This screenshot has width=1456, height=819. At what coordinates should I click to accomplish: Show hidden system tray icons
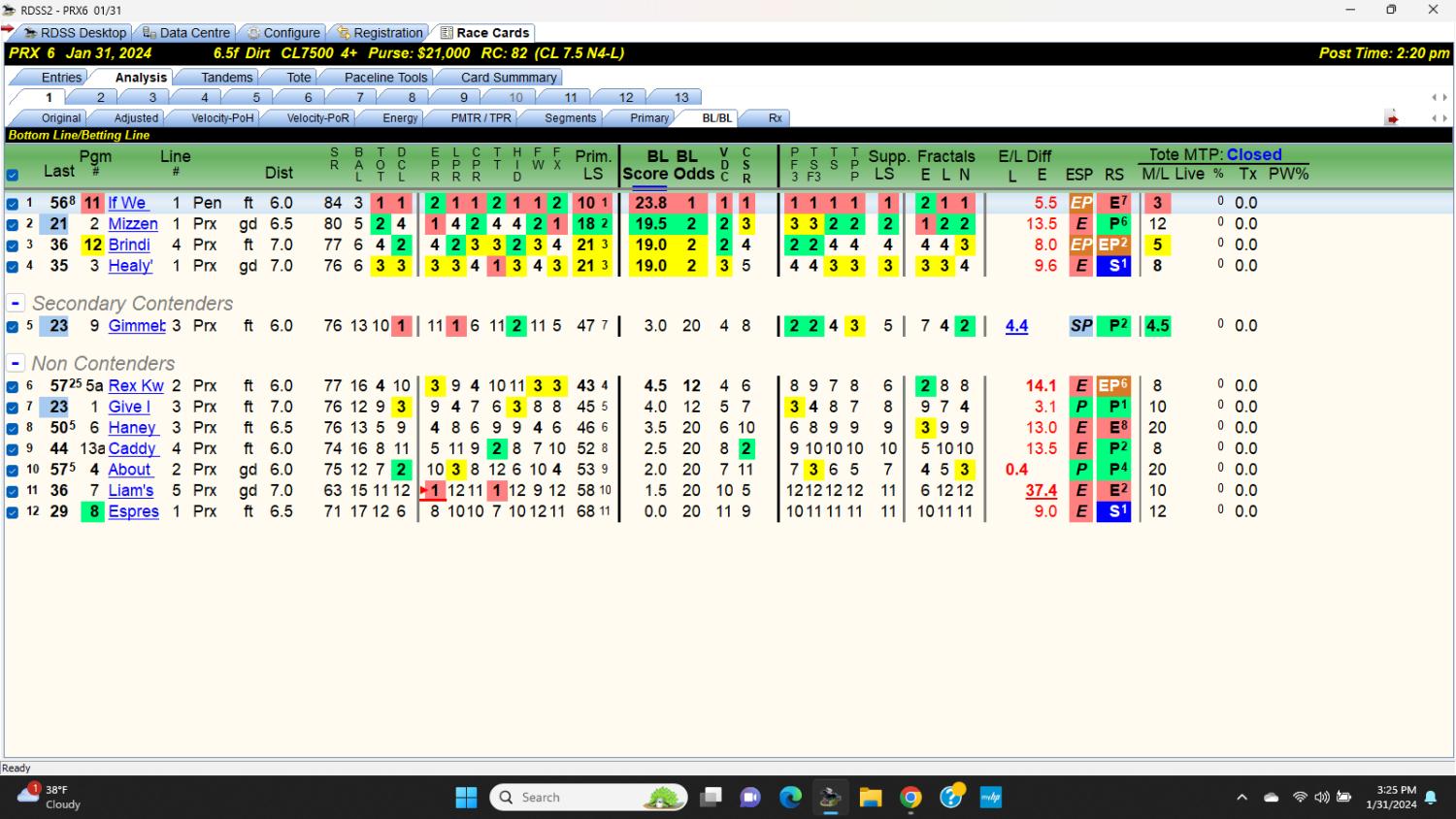1241,798
